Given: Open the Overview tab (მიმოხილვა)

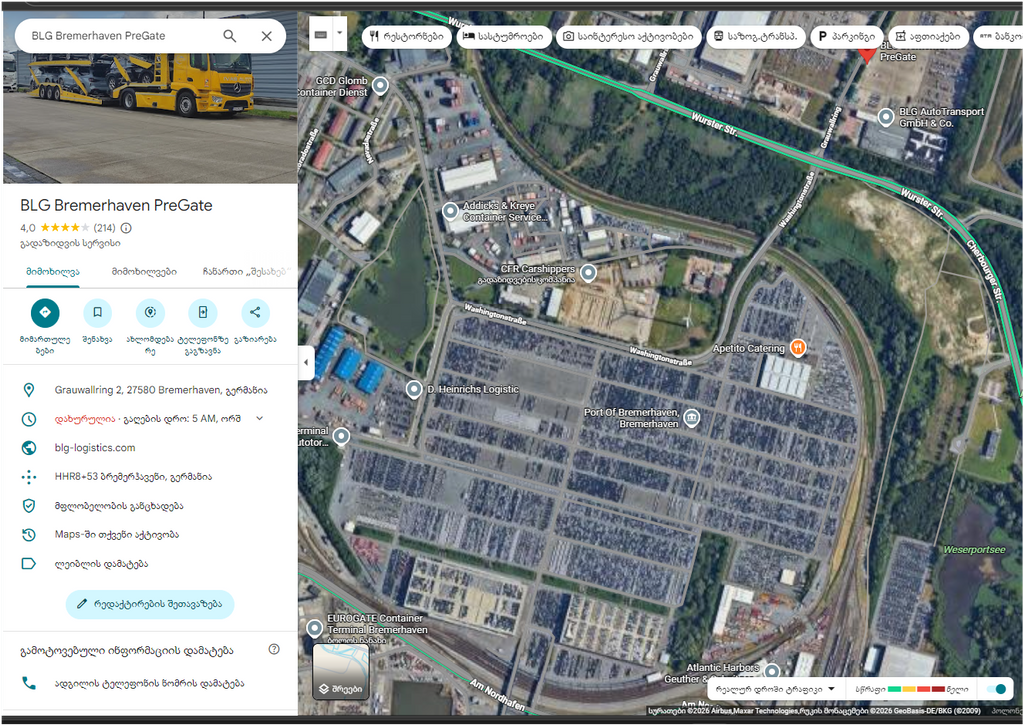Looking at the screenshot, I should (x=53, y=272).
